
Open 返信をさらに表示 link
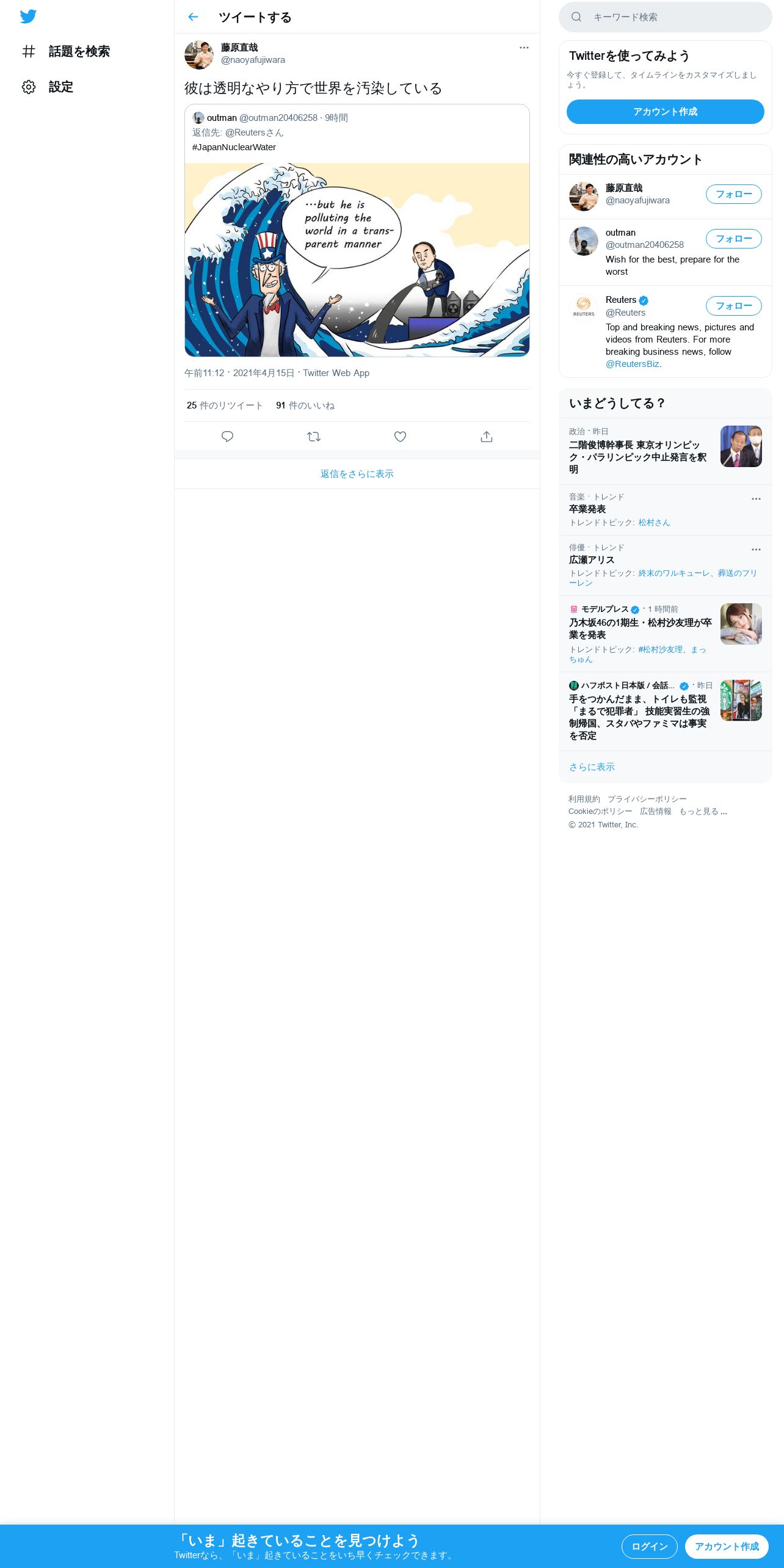357,474
